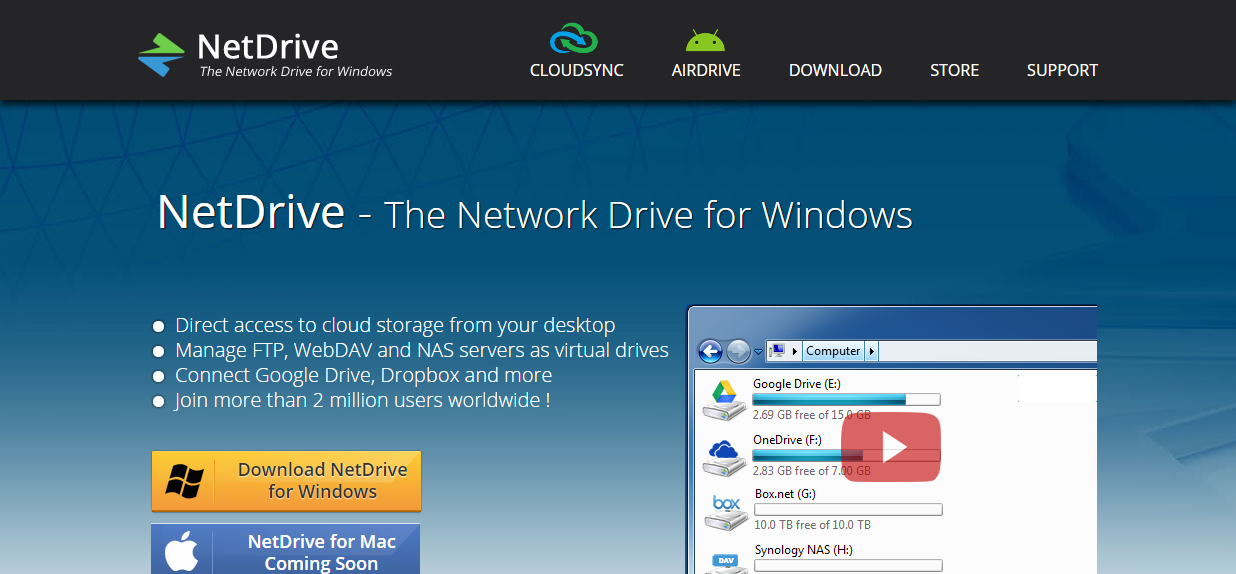Click the computer icon in address bar
The height and width of the screenshot is (574, 1236).
coord(778,351)
